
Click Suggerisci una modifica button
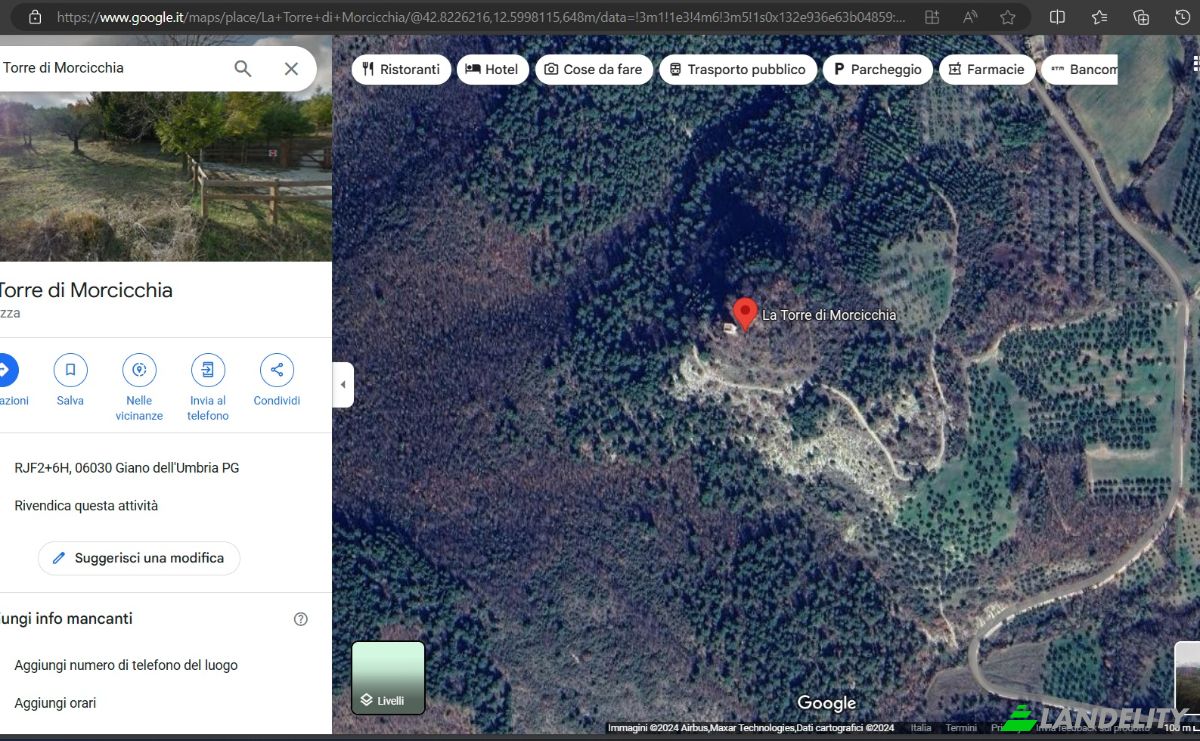[x=138, y=558]
